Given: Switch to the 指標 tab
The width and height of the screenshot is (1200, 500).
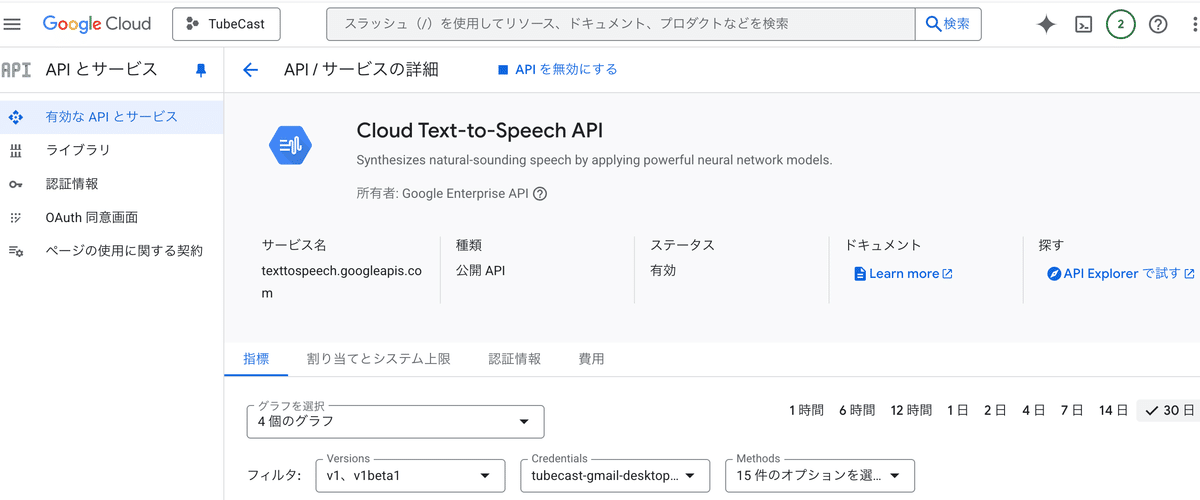Looking at the screenshot, I should click(256, 359).
